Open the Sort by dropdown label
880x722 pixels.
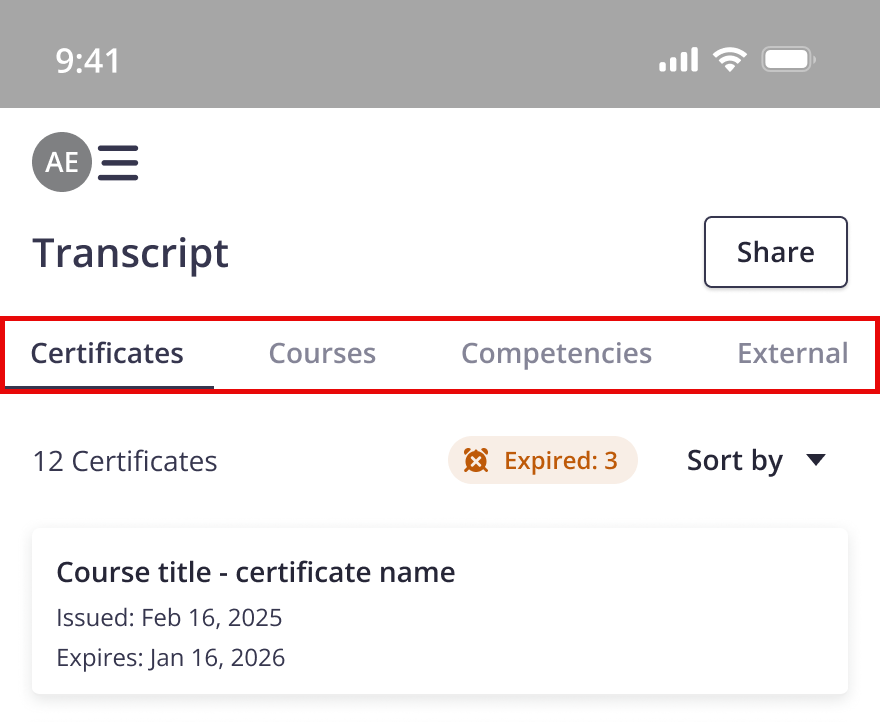735,460
